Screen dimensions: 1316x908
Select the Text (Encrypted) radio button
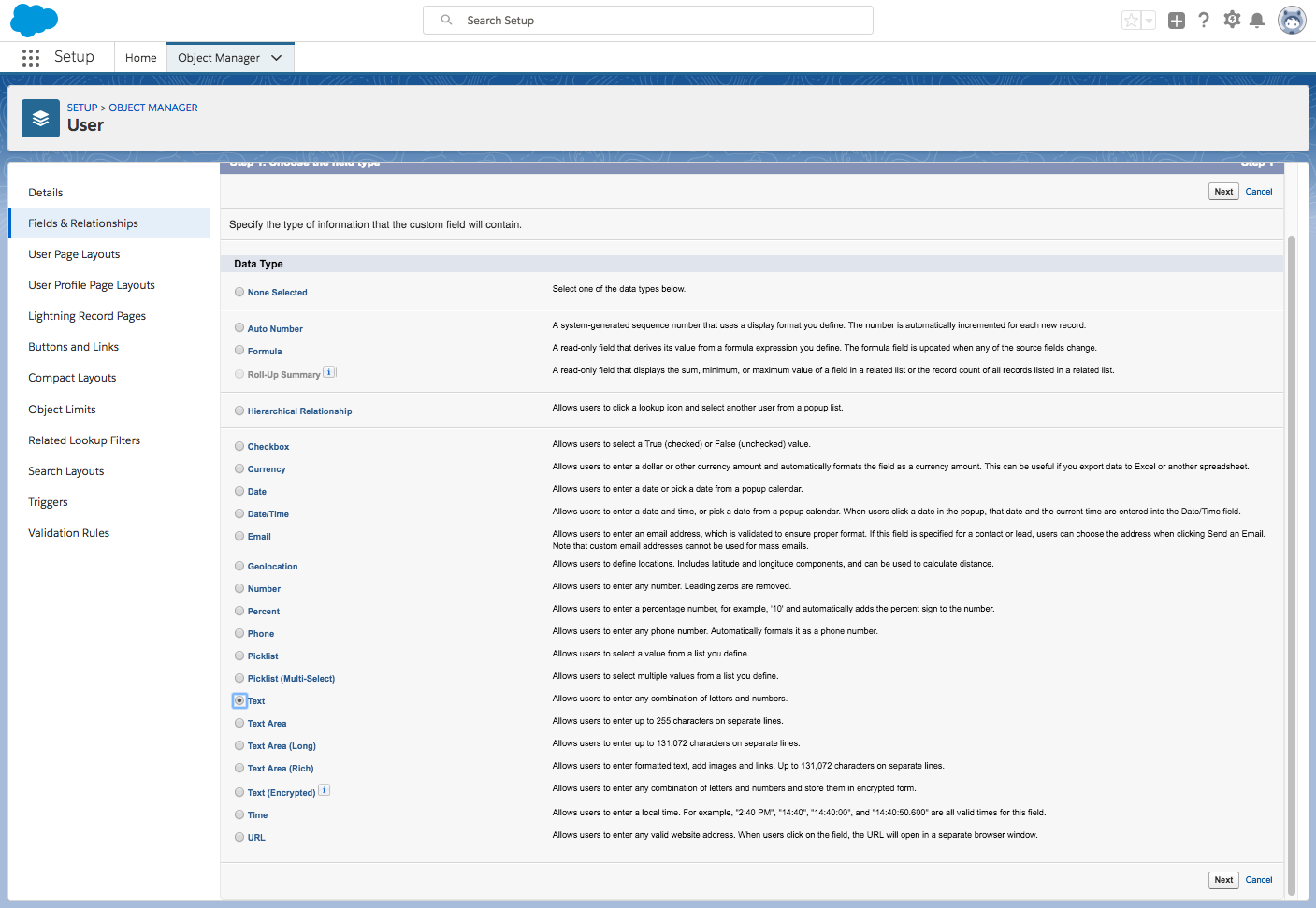coord(239,792)
